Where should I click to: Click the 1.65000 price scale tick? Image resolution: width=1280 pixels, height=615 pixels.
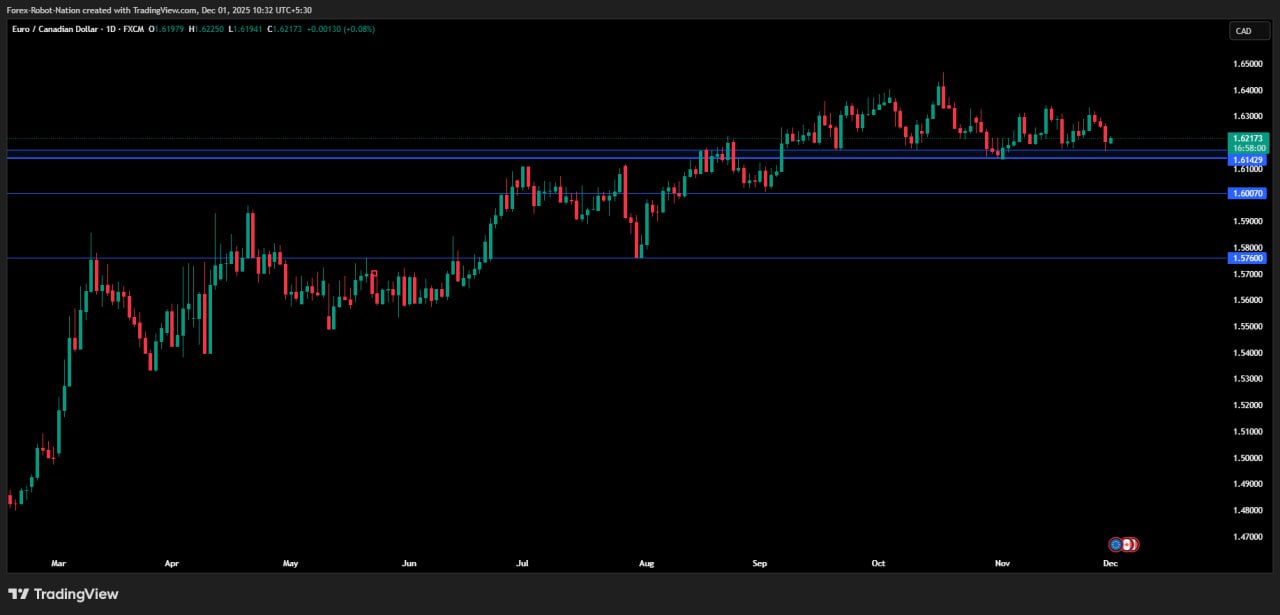click(1247, 64)
